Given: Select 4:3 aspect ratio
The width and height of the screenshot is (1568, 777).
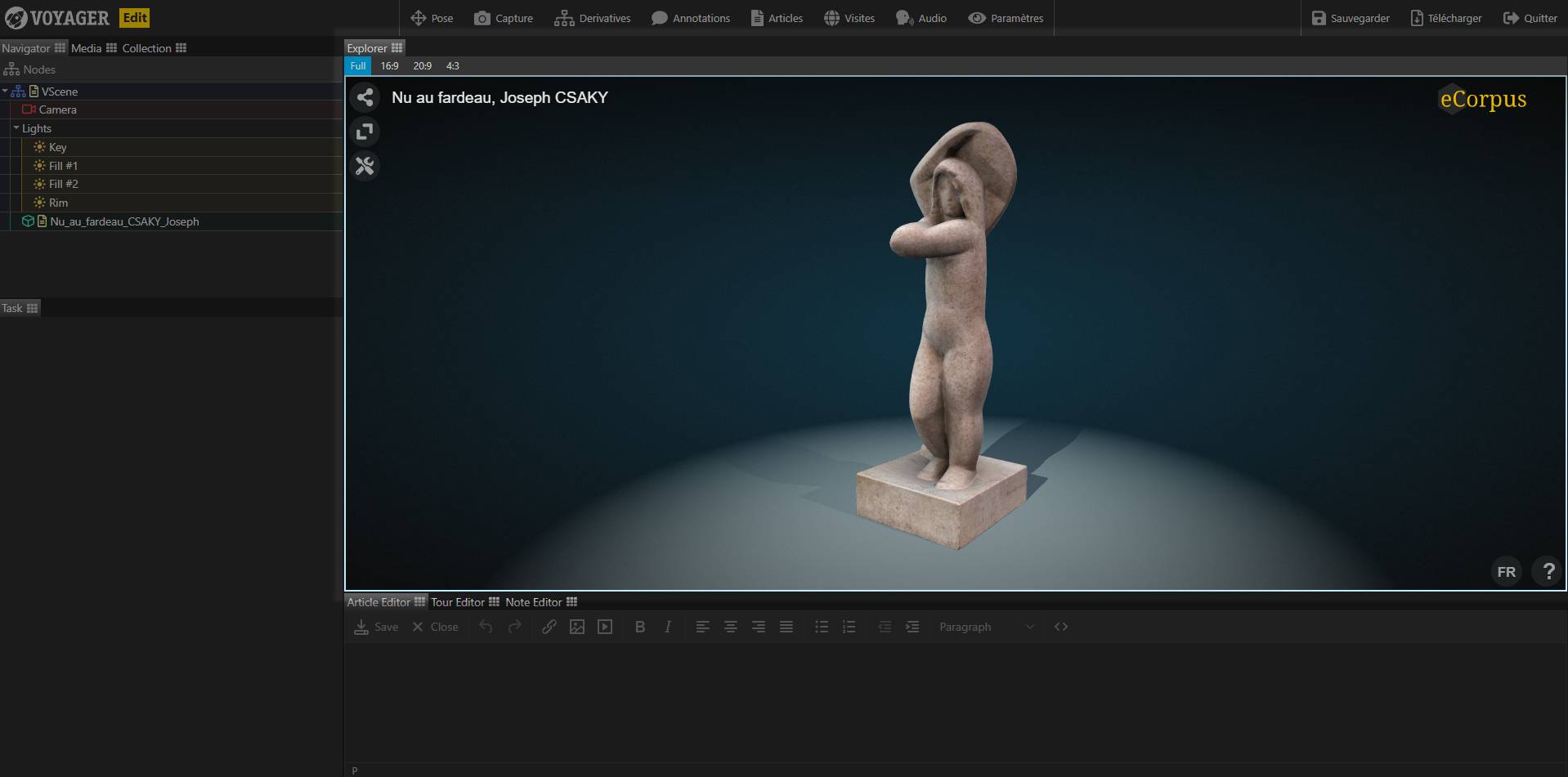Looking at the screenshot, I should point(452,66).
